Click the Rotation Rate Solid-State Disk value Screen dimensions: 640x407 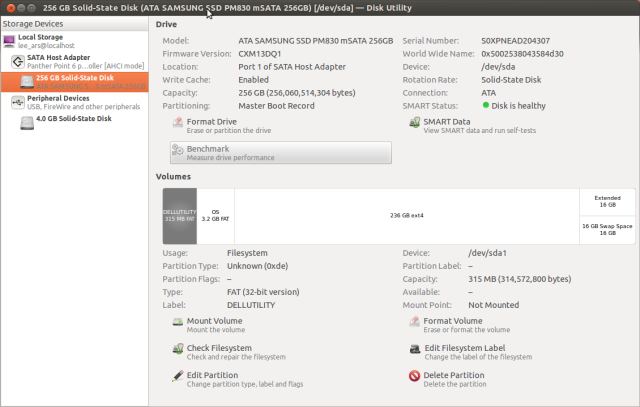pyautogui.click(x=511, y=80)
